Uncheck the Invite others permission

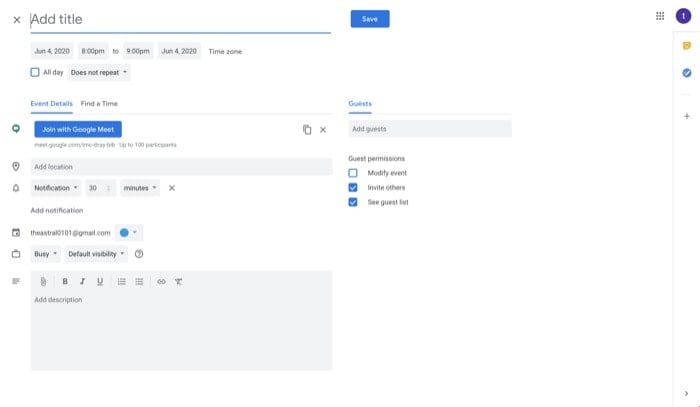[x=353, y=187]
